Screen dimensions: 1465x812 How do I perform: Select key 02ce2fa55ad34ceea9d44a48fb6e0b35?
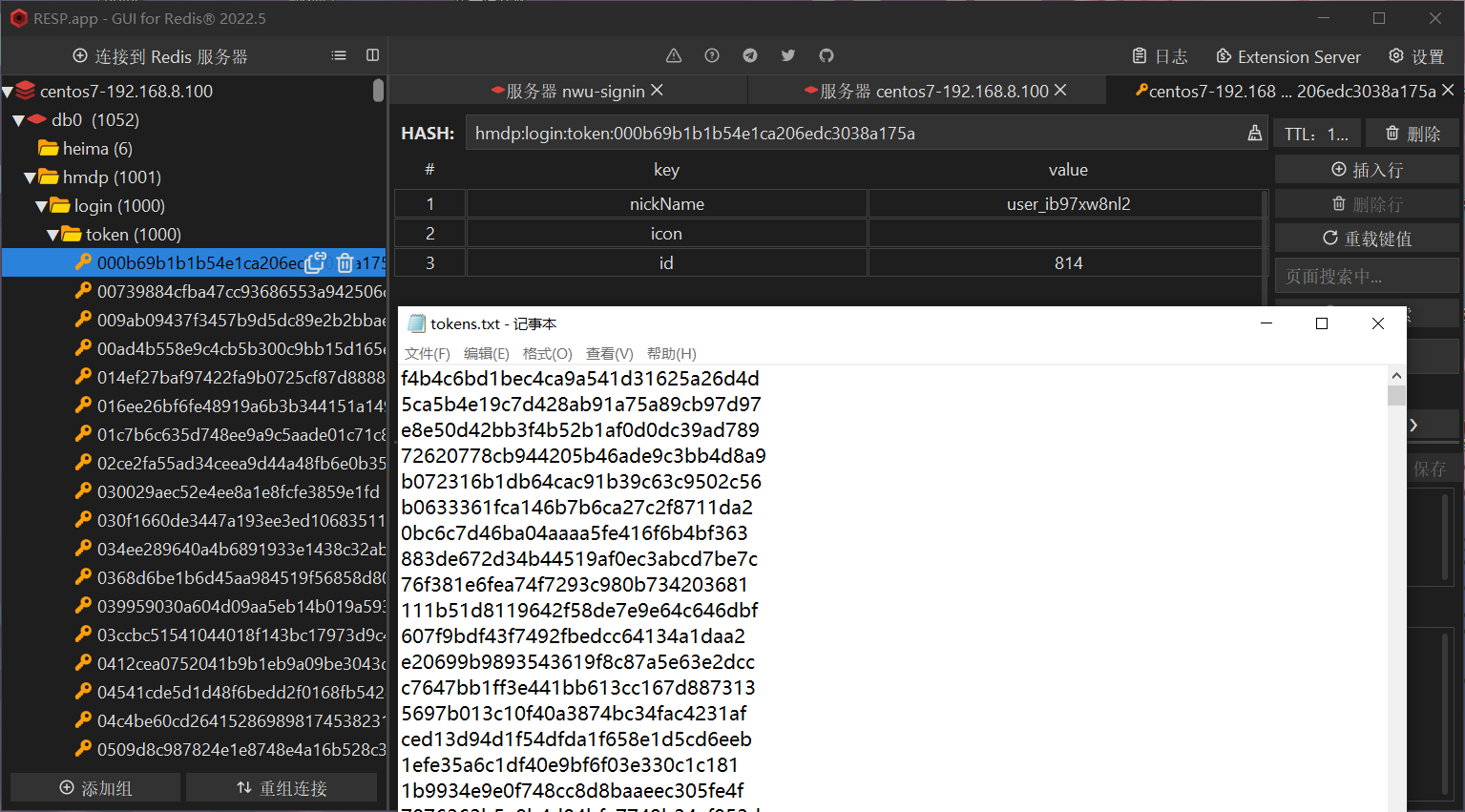pyautogui.click(x=229, y=464)
